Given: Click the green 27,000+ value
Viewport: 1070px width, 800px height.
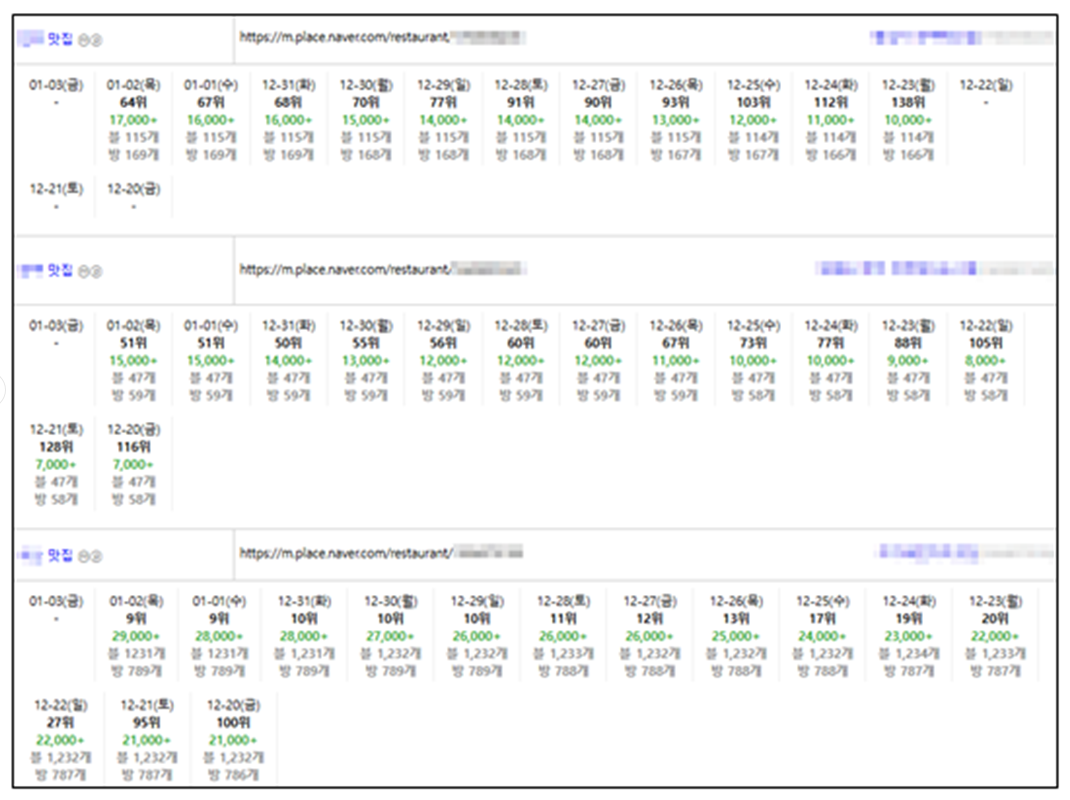Looking at the screenshot, I should tap(390, 636).
